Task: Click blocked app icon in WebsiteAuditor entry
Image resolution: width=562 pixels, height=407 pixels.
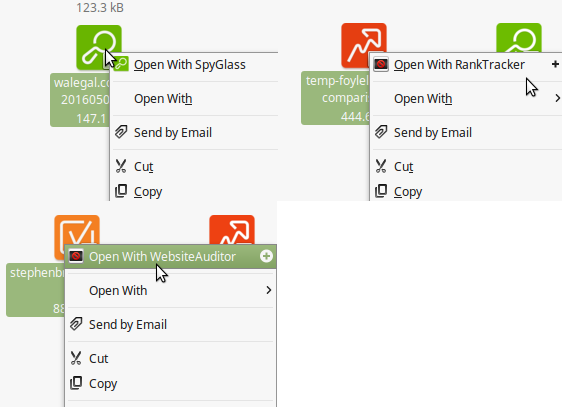Action: 76,256
